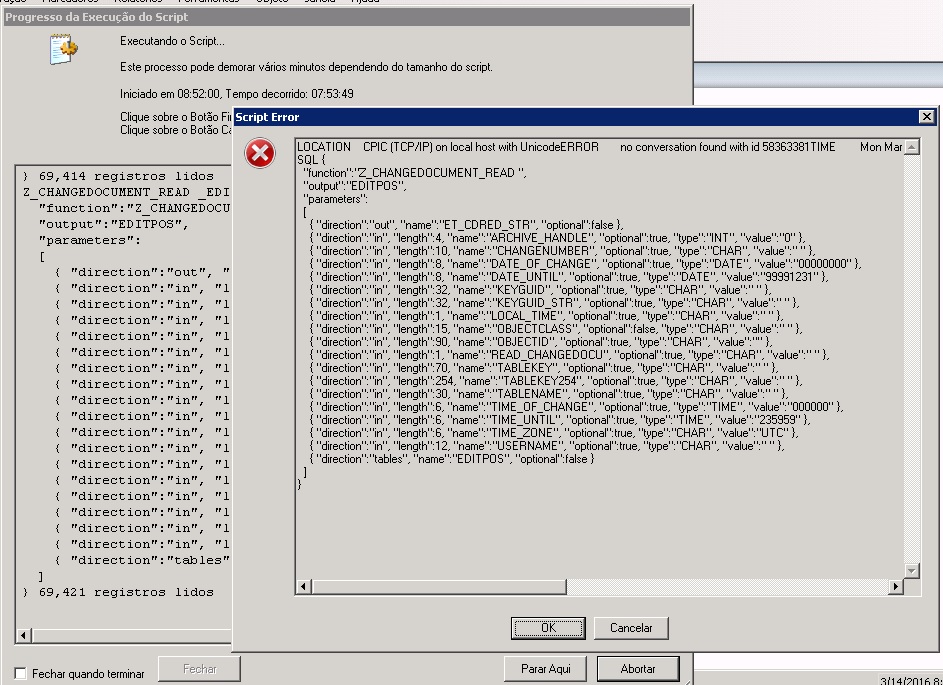Click the TABLENAME parameter line

(548, 394)
